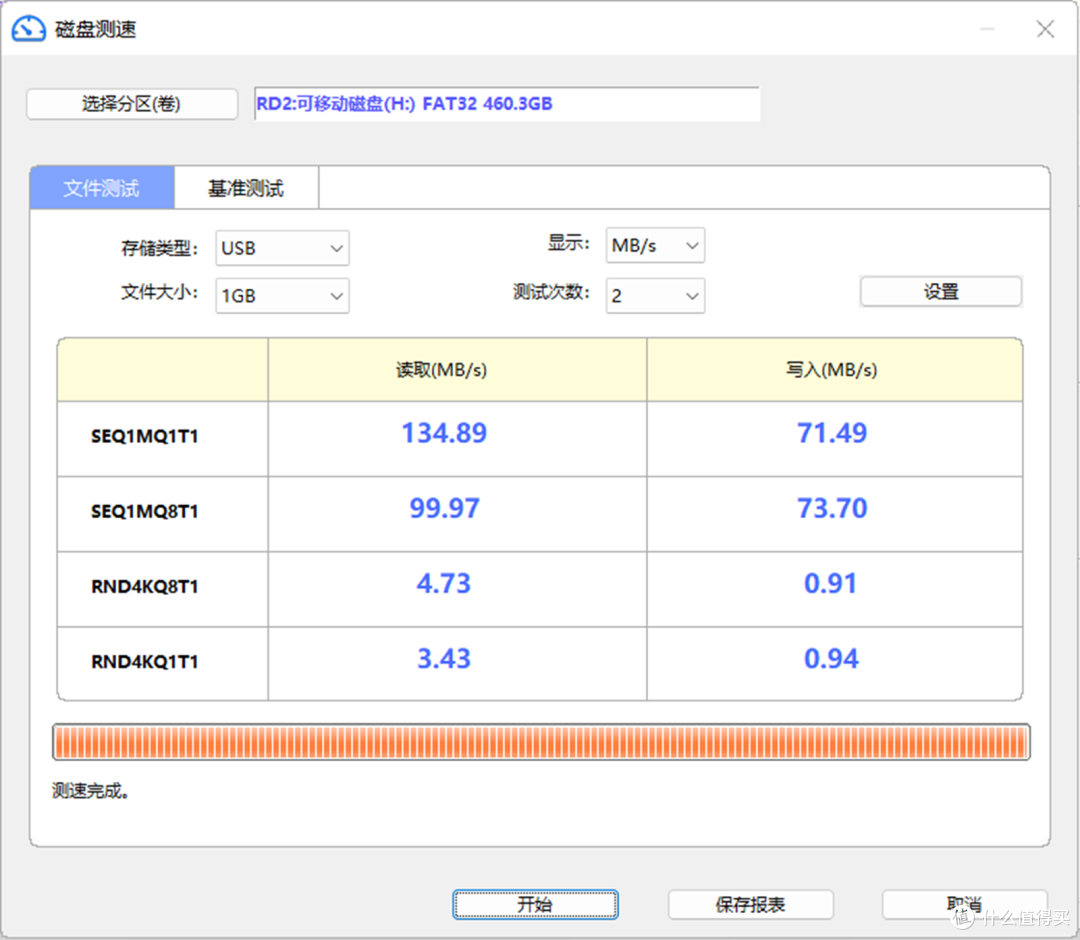Image resolution: width=1080 pixels, height=940 pixels.
Task: Select the SEQ1MQ1T1 row label
Action: click(x=145, y=436)
